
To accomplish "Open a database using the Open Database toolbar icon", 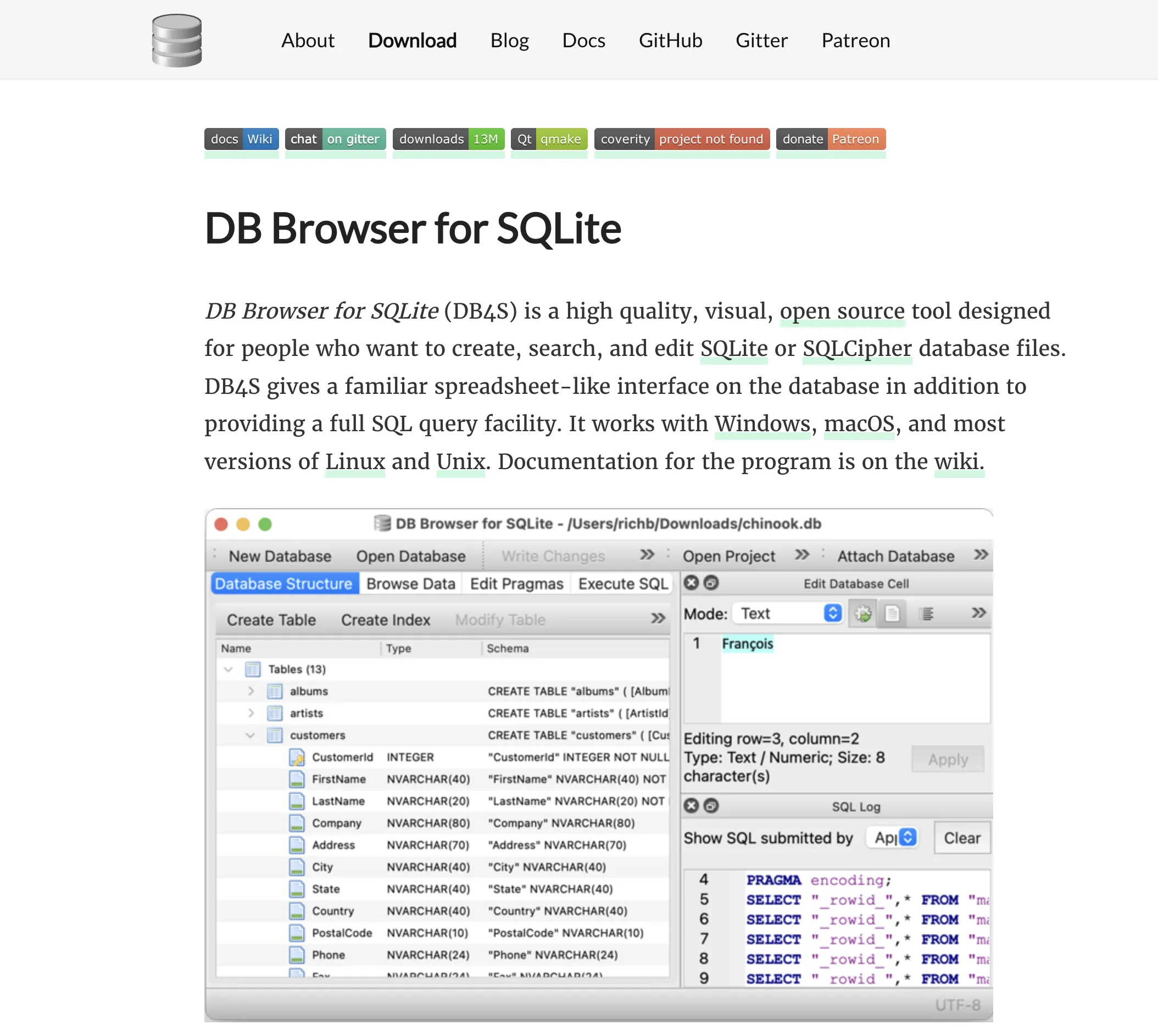I will pyautogui.click(x=411, y=556).
